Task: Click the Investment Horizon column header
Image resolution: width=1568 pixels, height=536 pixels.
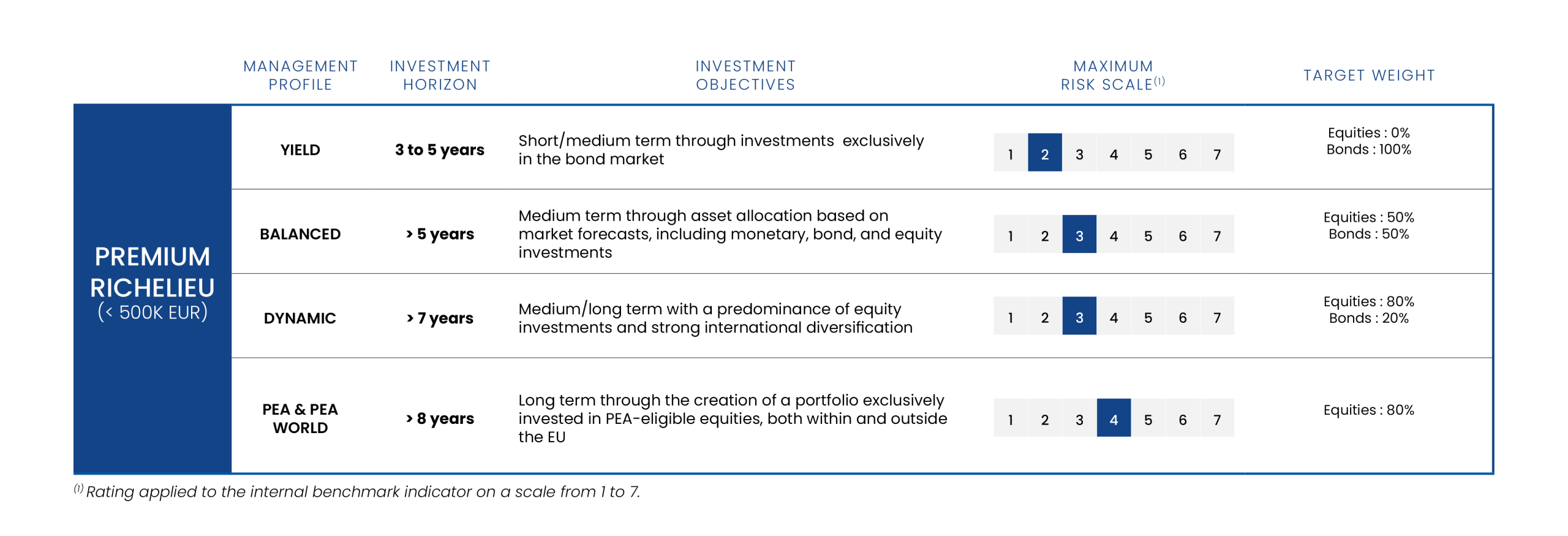Action: 440,75
